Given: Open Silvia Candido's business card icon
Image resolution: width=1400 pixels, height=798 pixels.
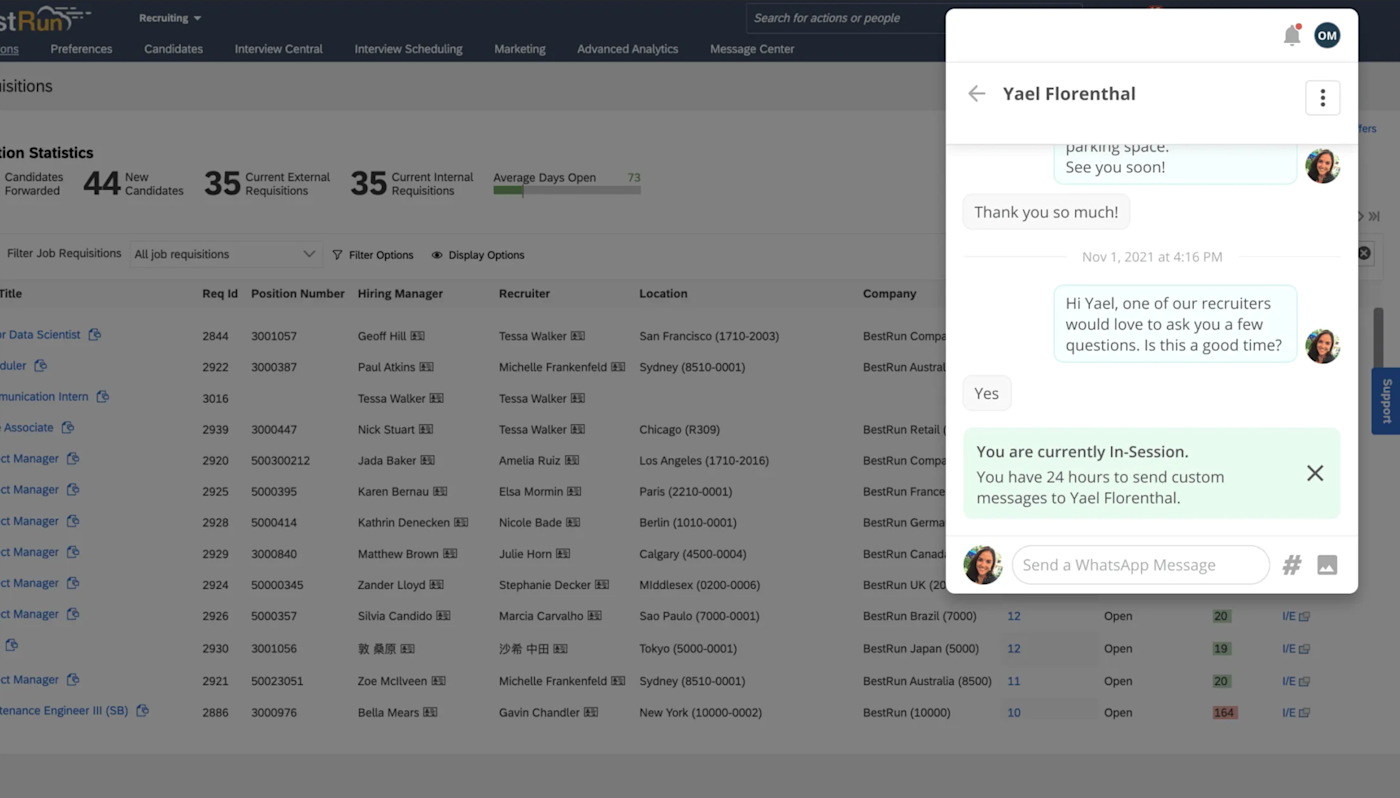Looking at the screenshot, I should coord(443,616).
